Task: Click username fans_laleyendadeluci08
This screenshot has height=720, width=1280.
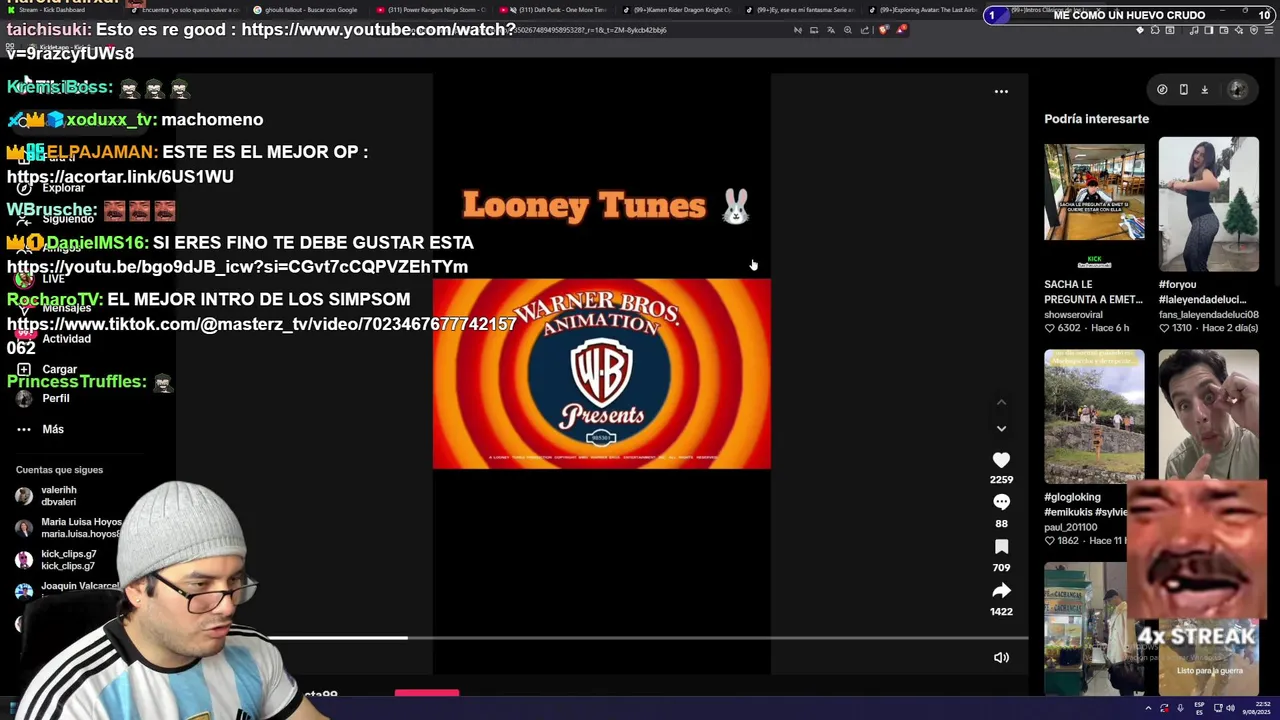Action: (x=1208, y=315)
